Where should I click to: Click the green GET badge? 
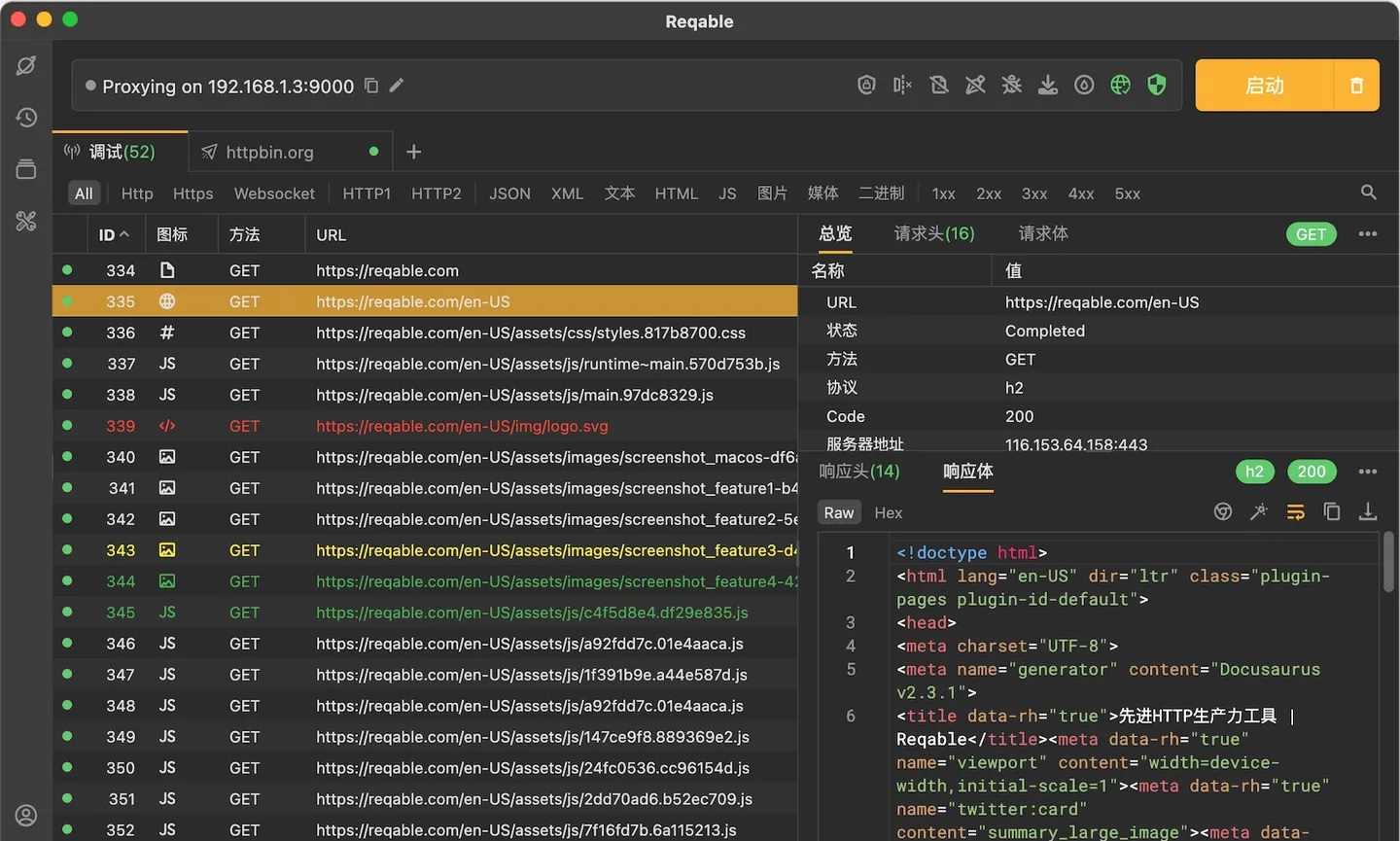click(1311, 234)
